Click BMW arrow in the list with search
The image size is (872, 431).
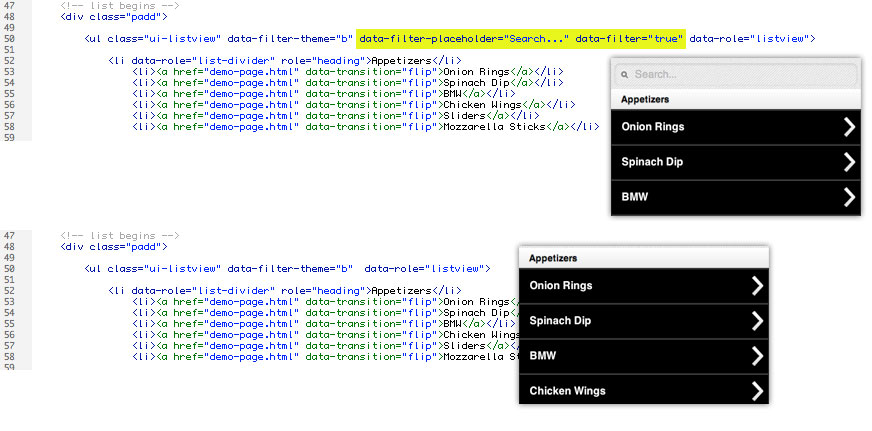point(849,197)
